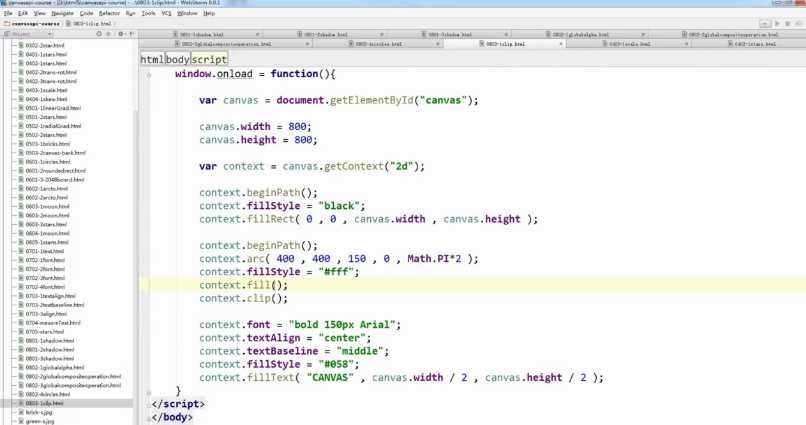
Task: Open the Refactor menu
Action: coord(109,13)
